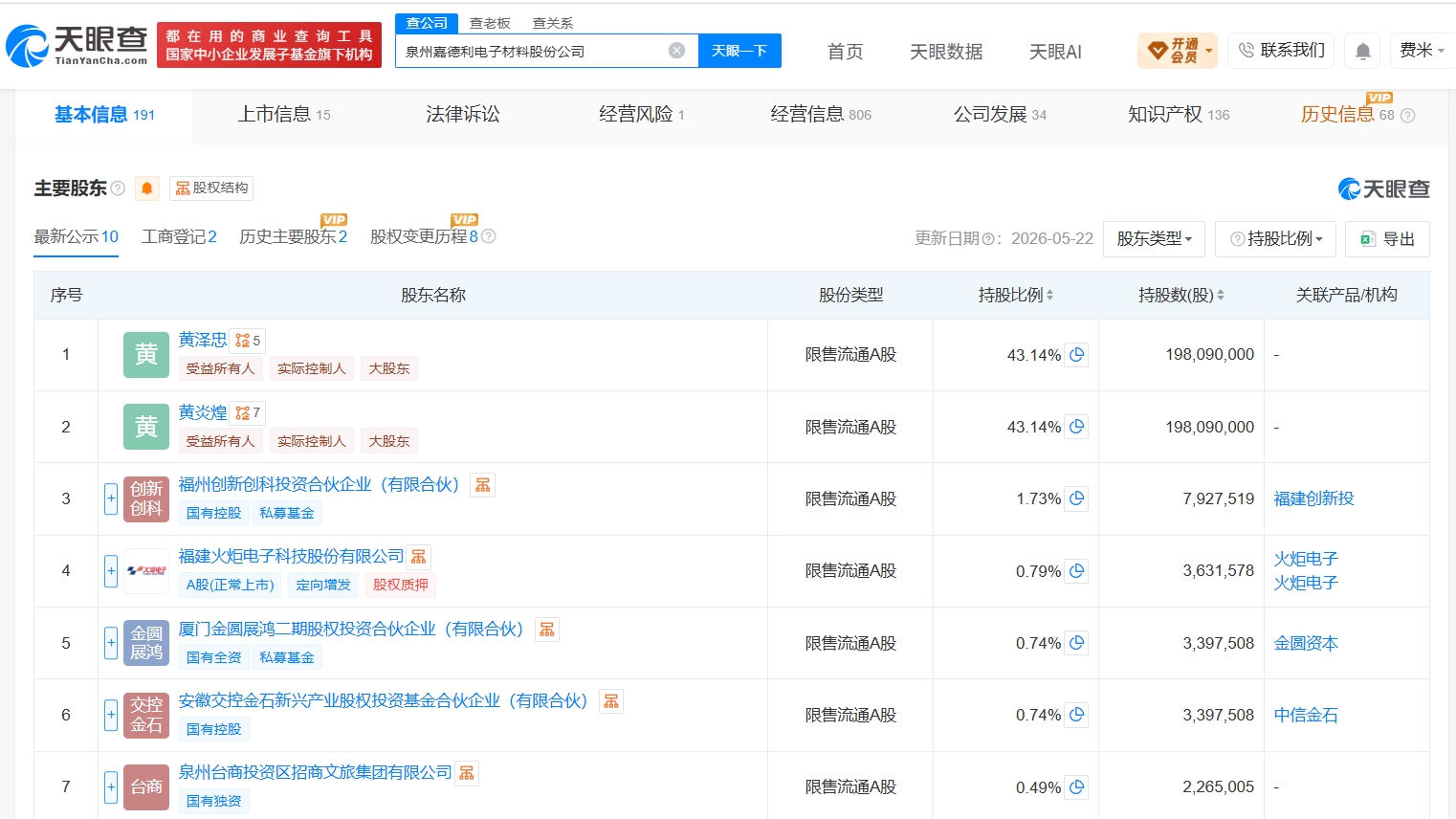Open equity structure icon beside 厦门金圆展鸿
This screenshot has height=819, width=1456.
pyautogui.click(x=547, y=630)
